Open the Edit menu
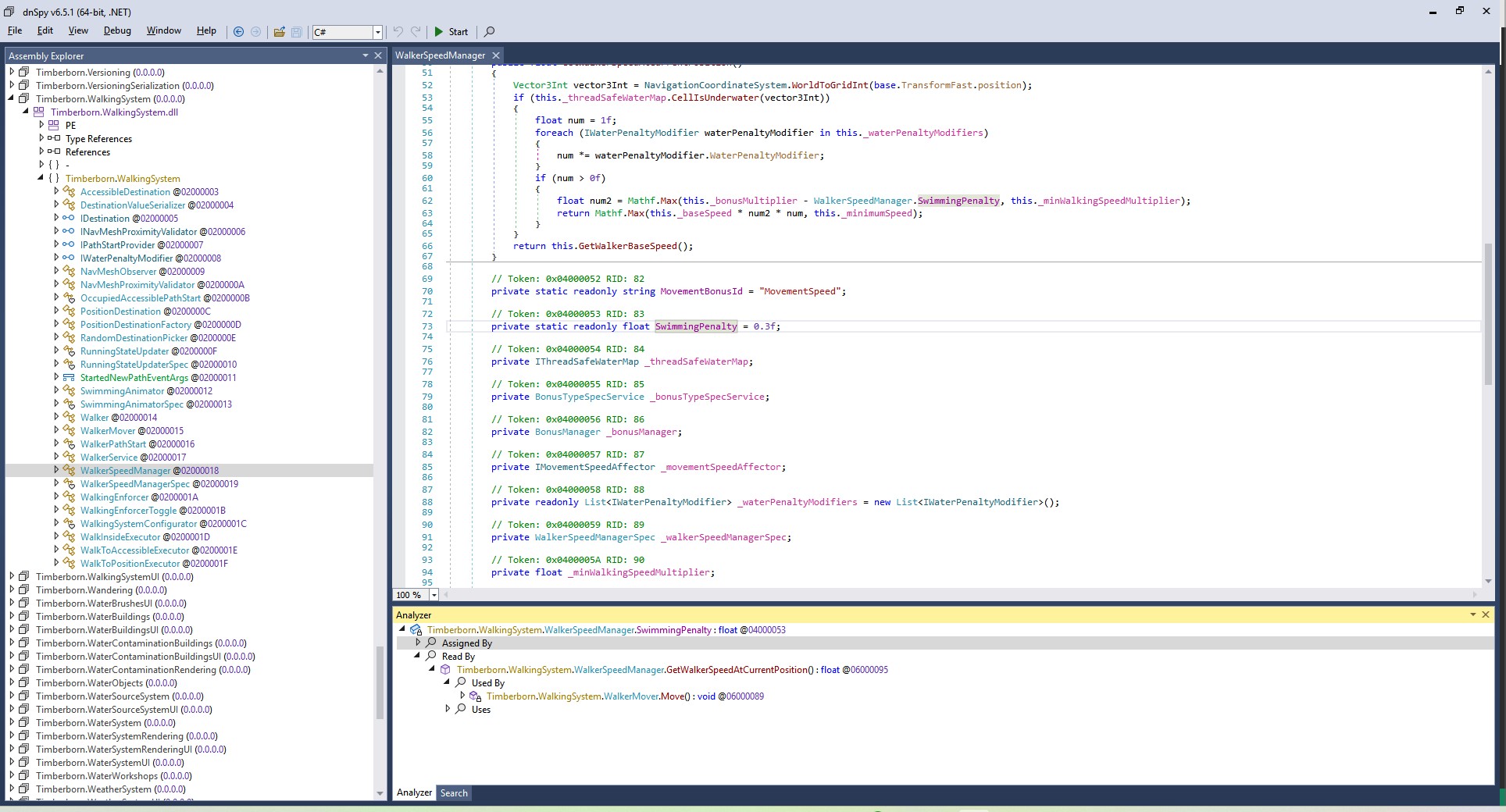 click(x=45, y=30)
